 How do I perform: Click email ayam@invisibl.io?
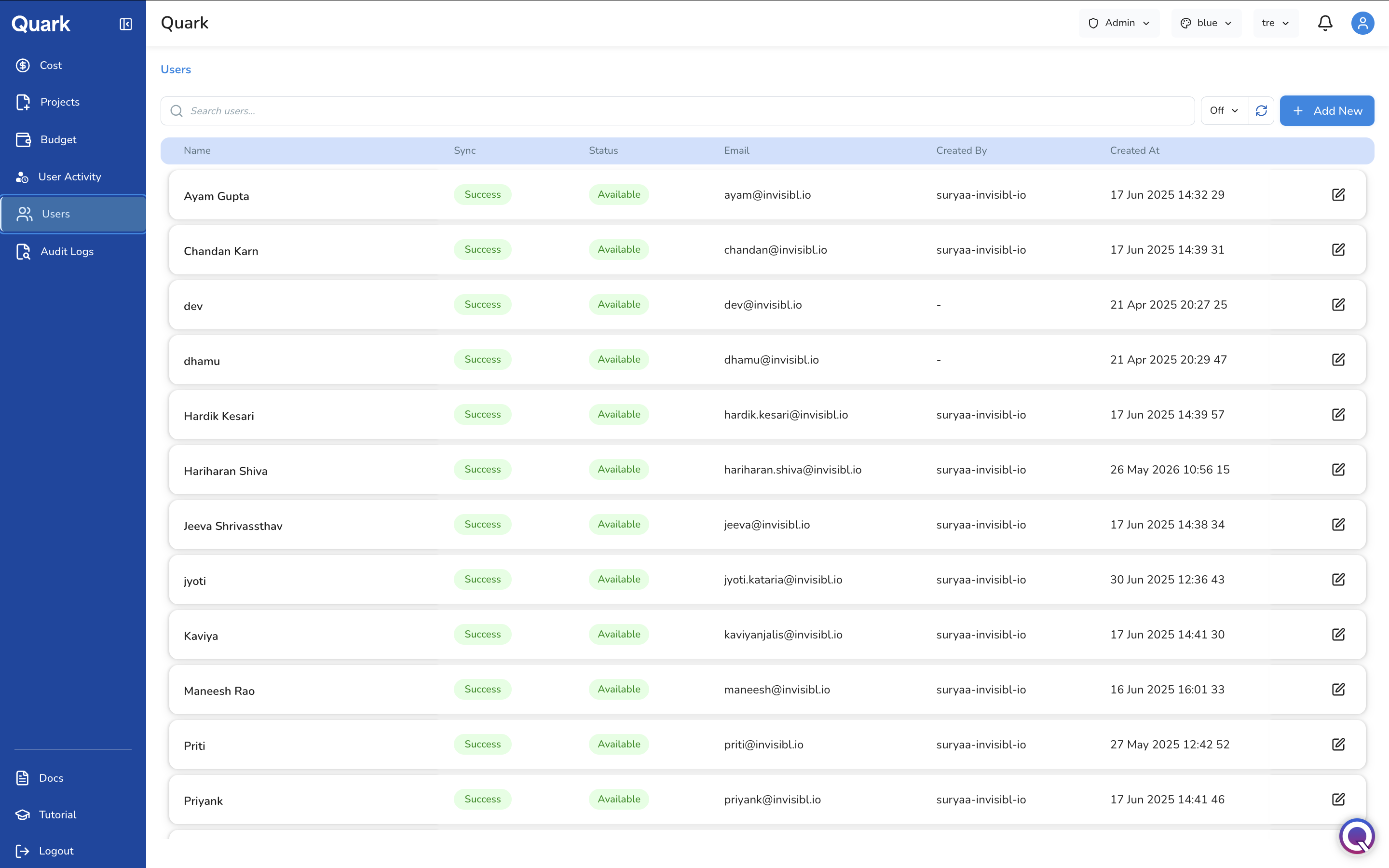point(767,195)
